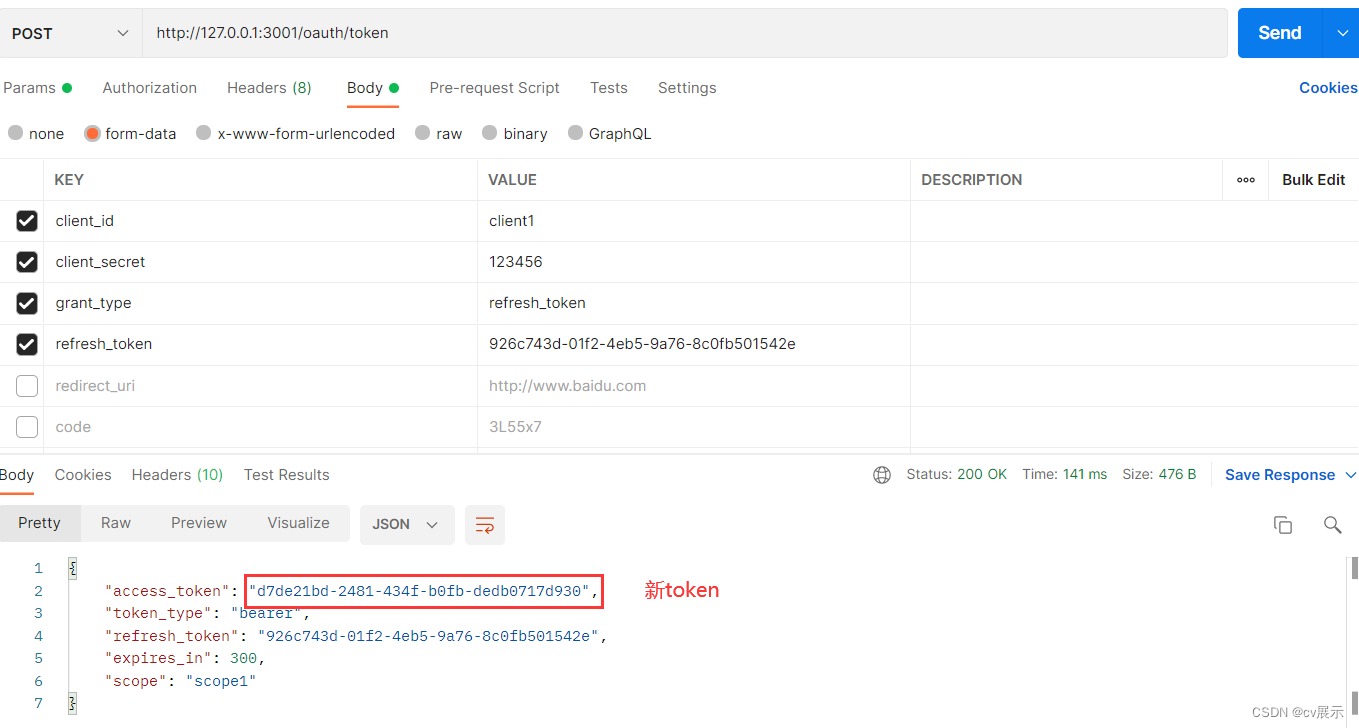Edit the code value 3L55x7
Viewport: 1359px width, 728px height.
point(693,427)
